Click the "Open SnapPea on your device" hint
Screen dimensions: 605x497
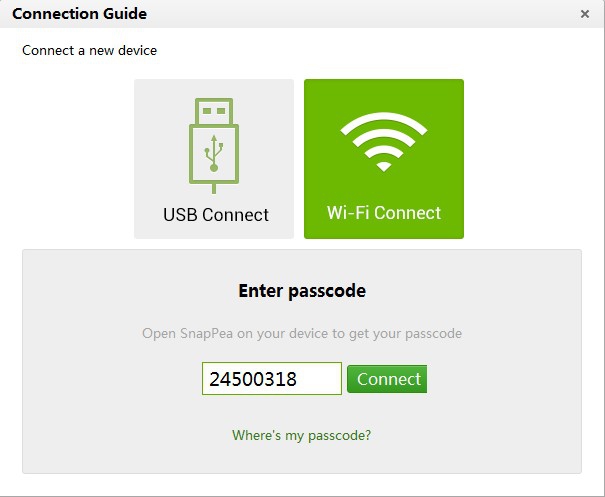[301, 333]
